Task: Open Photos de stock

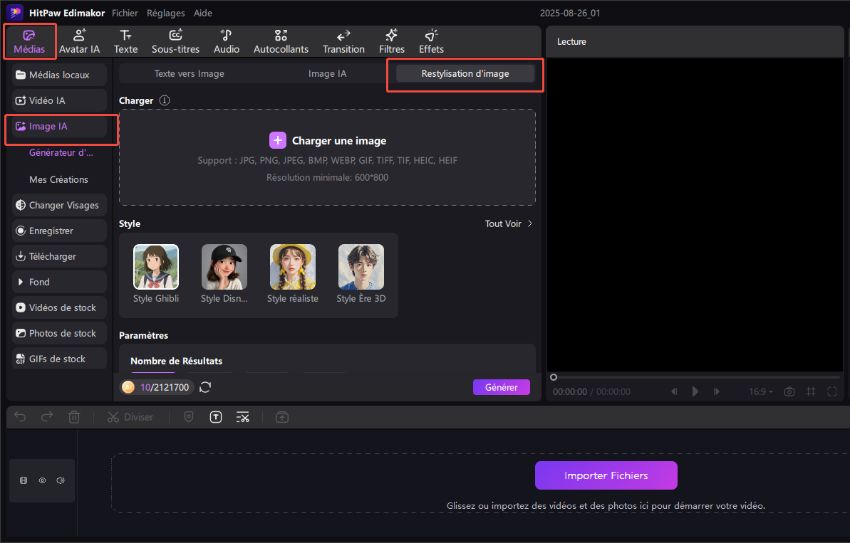Action: click(59, 333)
